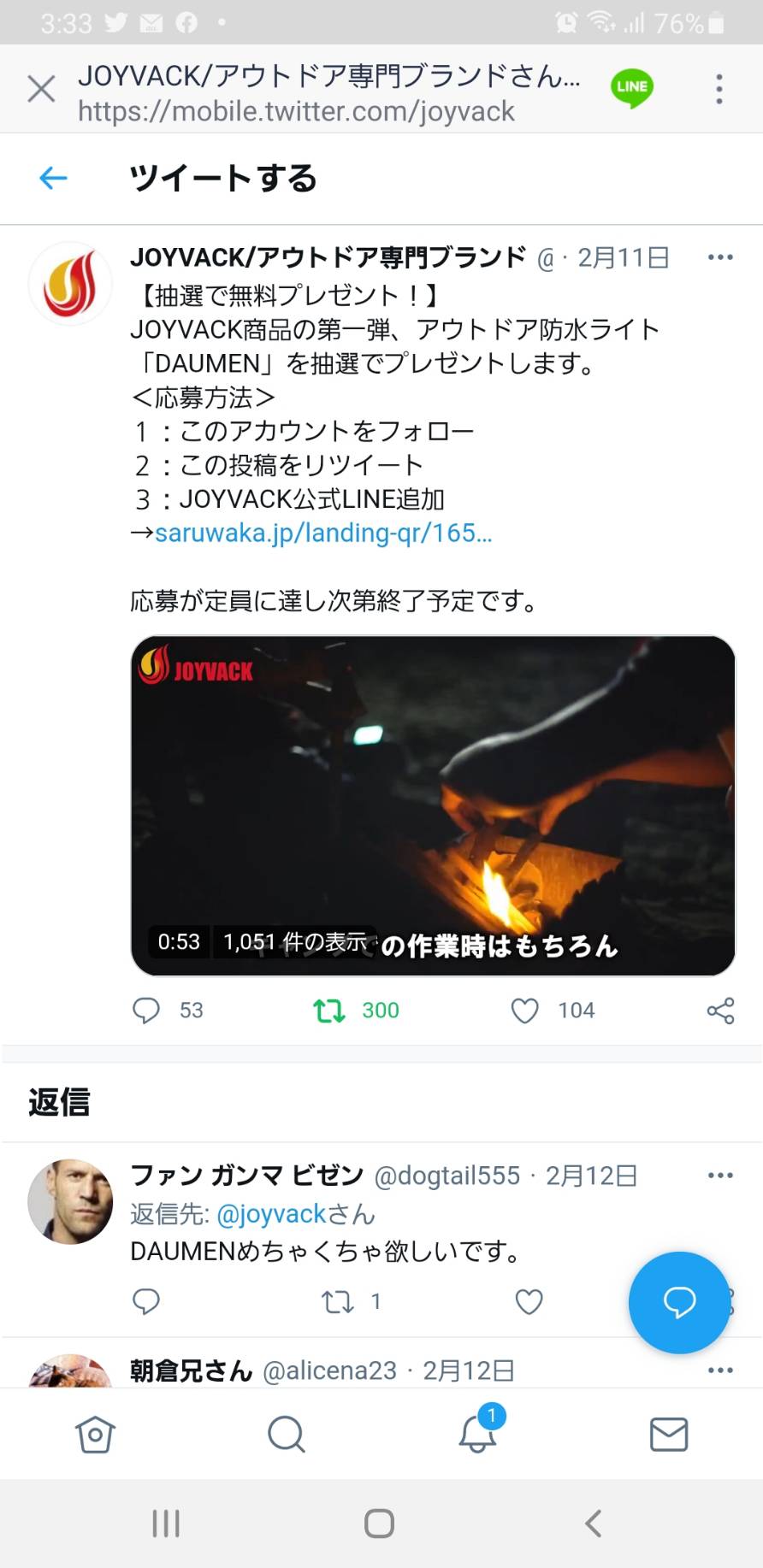Viewport: 763px width, 1568px height.
Task: Open the Notifications bell tab
Action: coord(477,1433)
